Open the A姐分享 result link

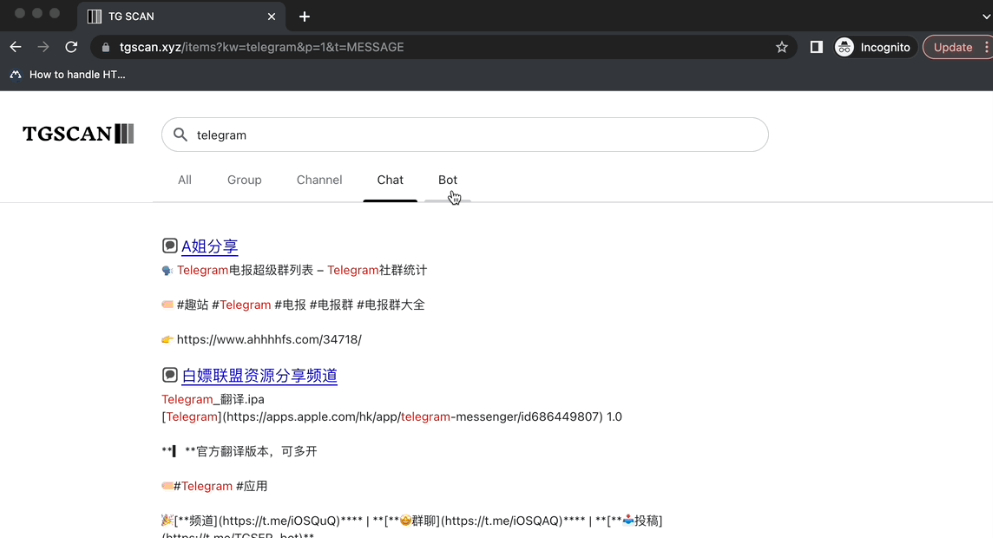click(210, 246)
